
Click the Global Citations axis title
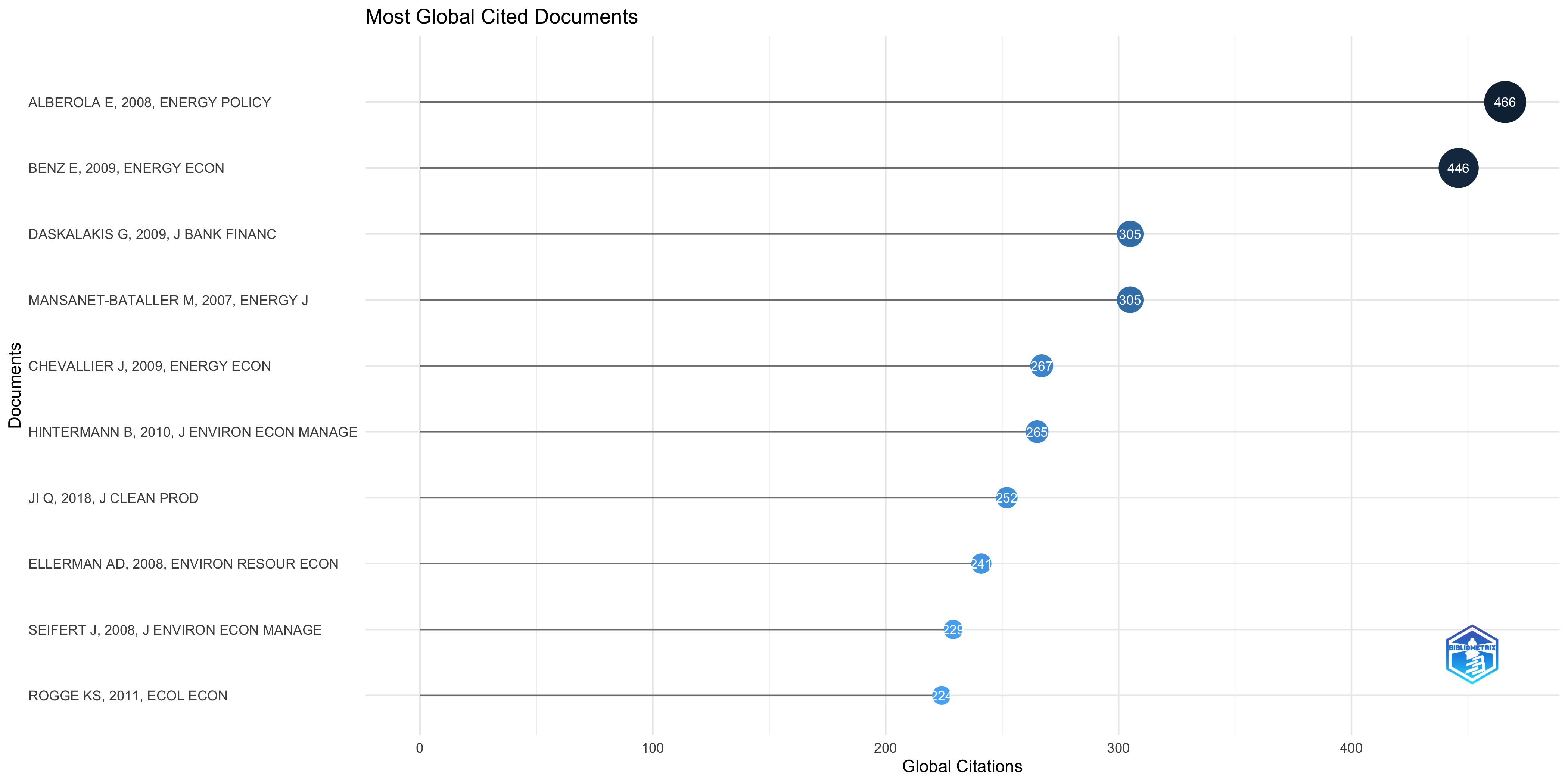(x=962, y=766)
